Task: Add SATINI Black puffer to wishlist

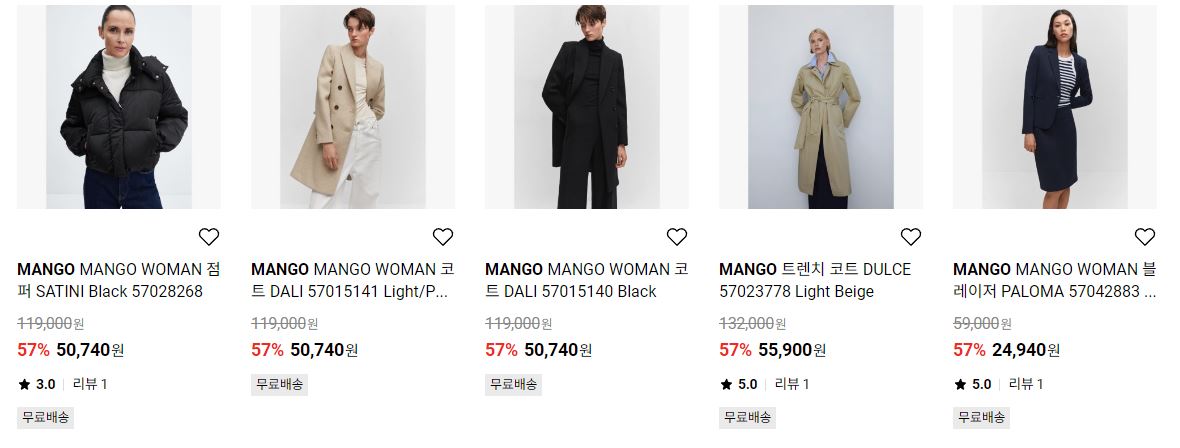Action: point(208,236)
